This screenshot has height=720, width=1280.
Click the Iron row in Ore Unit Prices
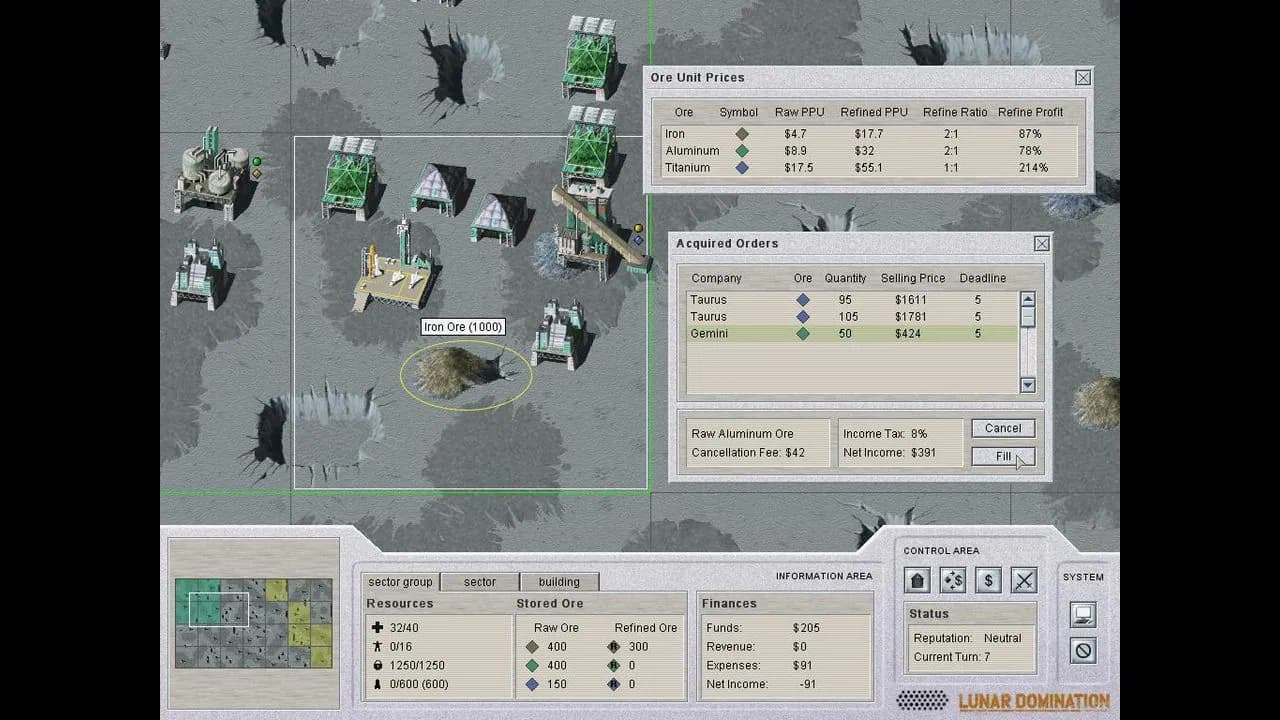[x=869, y=134]
